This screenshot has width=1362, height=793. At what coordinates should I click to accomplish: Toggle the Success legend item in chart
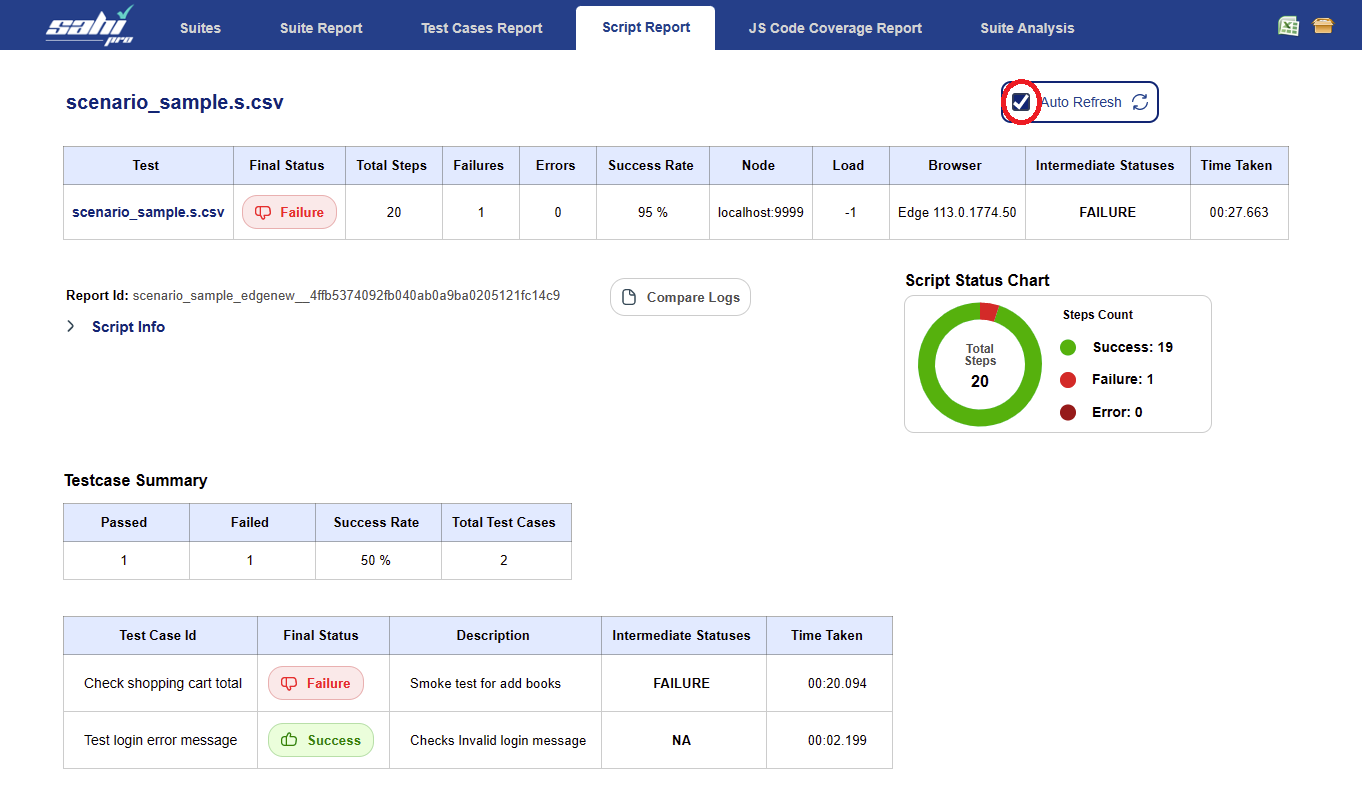1132,347
